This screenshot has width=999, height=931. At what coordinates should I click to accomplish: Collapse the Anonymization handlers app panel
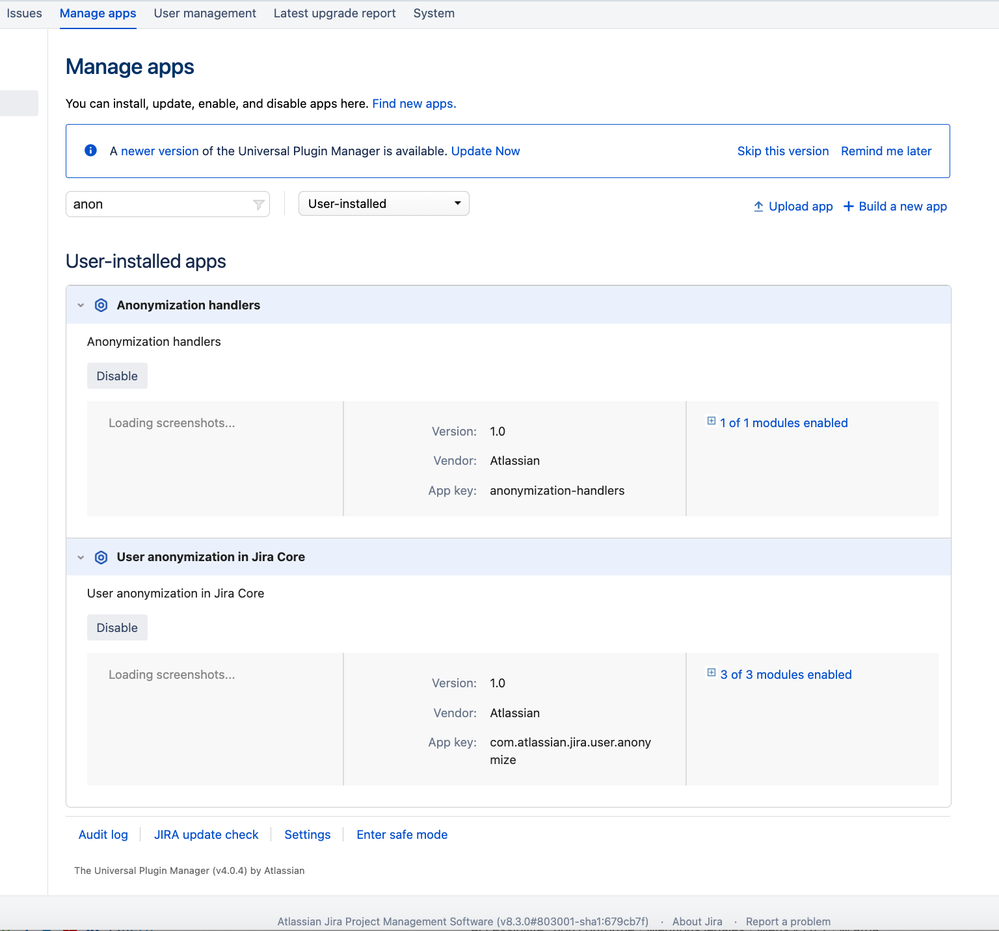click(80, 305)
